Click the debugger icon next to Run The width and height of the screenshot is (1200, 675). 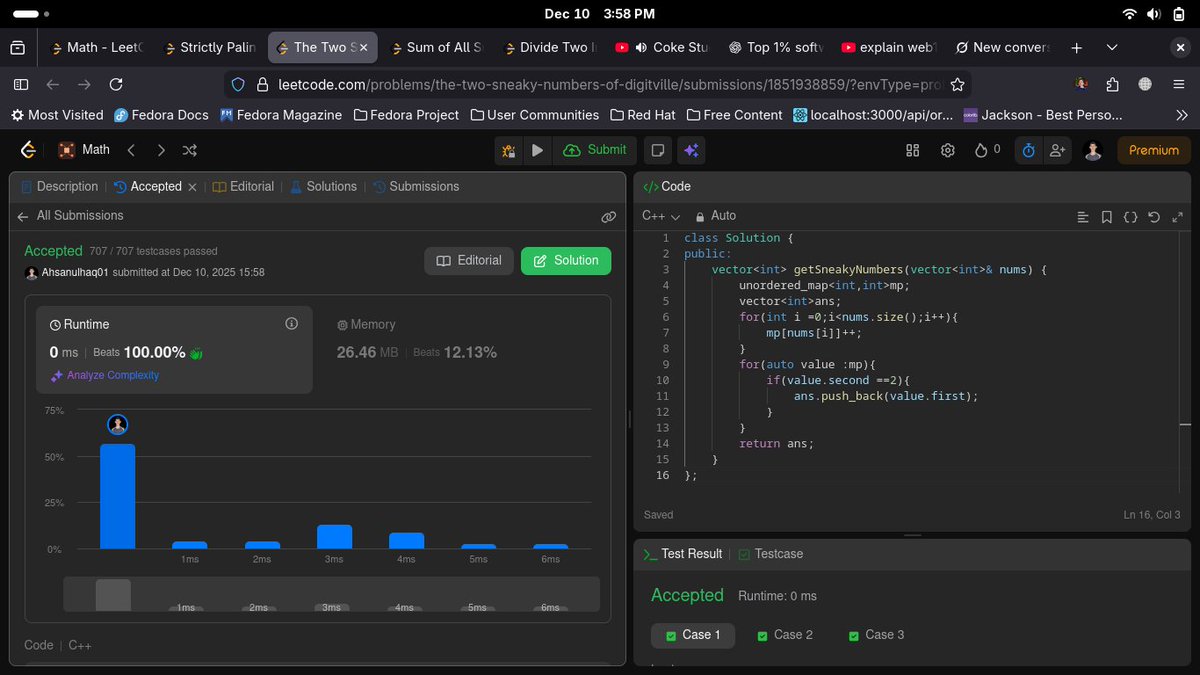(509, 150)
